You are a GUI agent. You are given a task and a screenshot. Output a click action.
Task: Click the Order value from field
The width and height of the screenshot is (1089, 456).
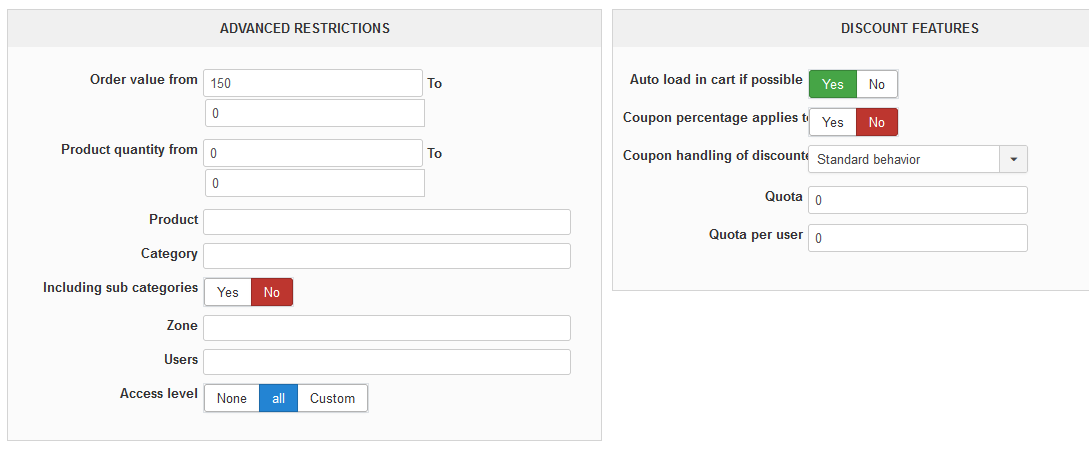[313, 83]
